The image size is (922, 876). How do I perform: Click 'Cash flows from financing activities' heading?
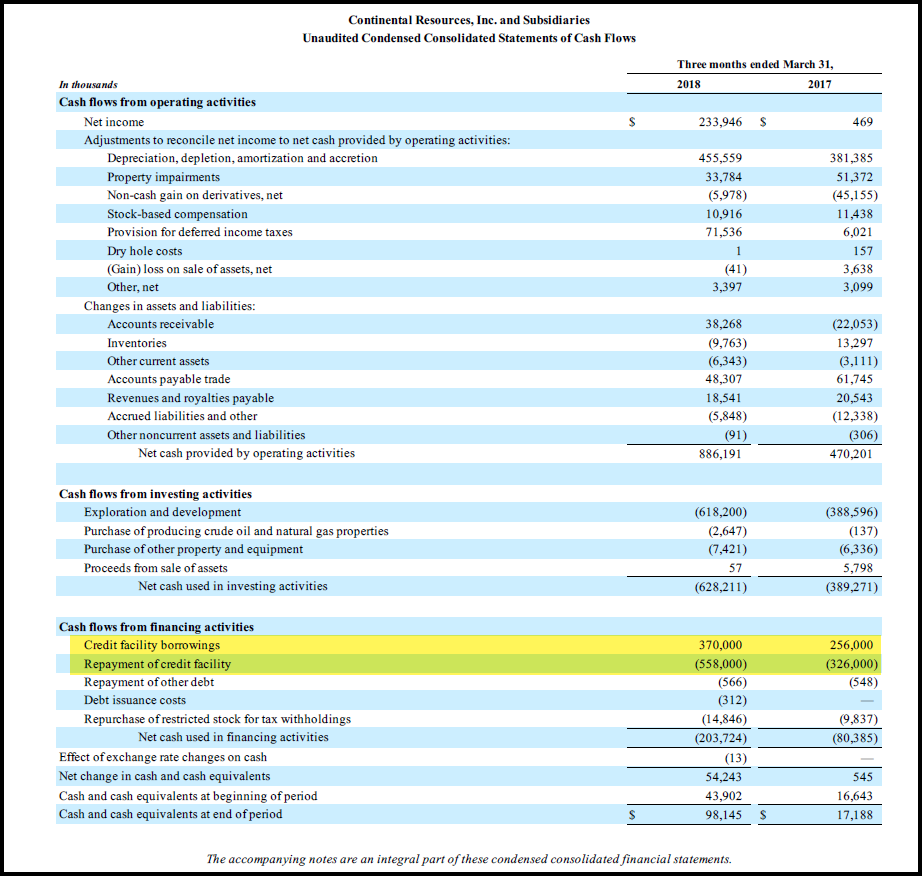click(x=156, y=627)
